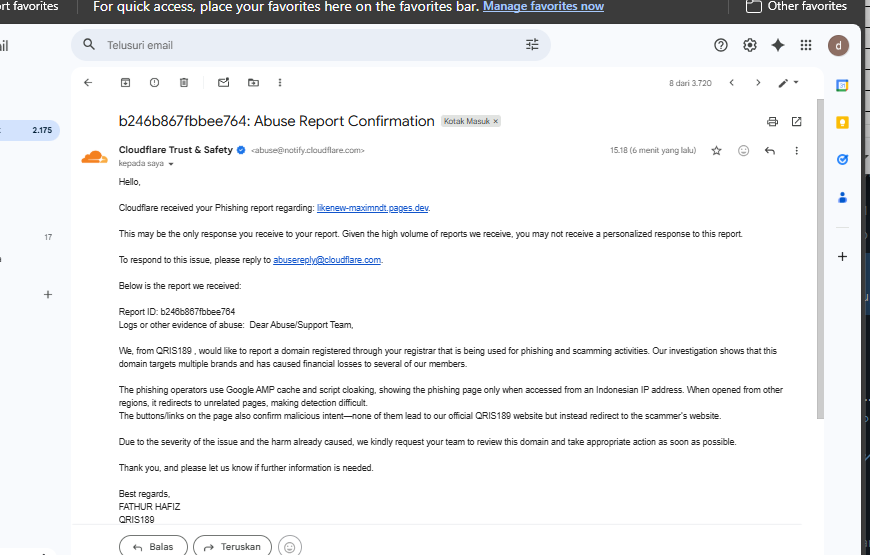Open Gmail support help icon
870x555 pixels.
coord(721,45)
